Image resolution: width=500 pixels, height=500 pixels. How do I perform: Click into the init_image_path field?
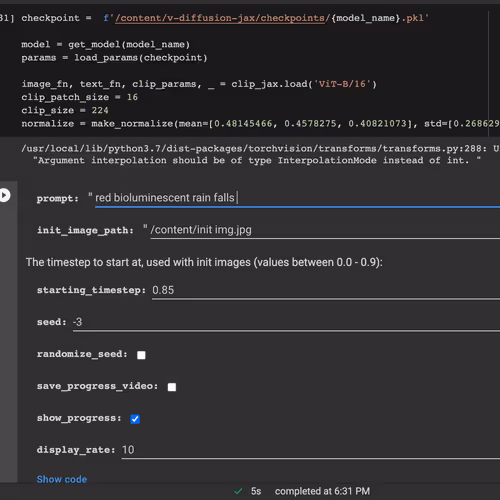click(325, 230)
